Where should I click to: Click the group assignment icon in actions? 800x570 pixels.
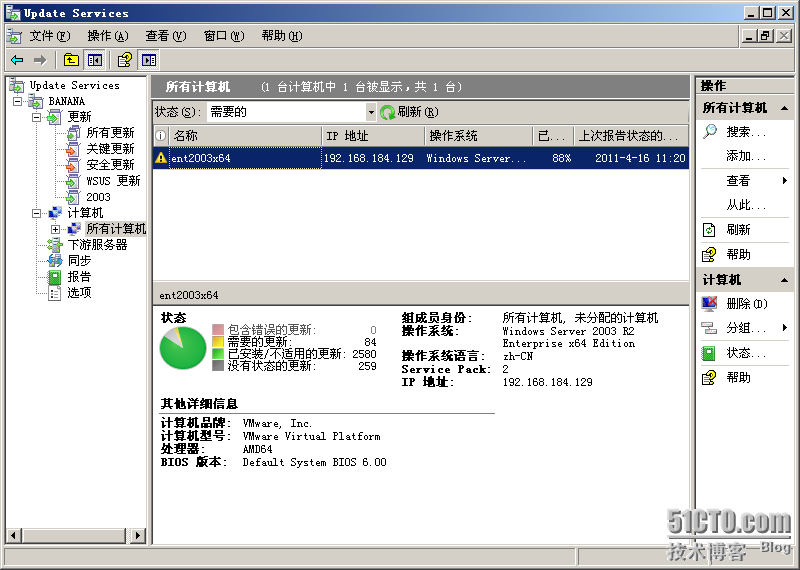click(x=709, y=328)
